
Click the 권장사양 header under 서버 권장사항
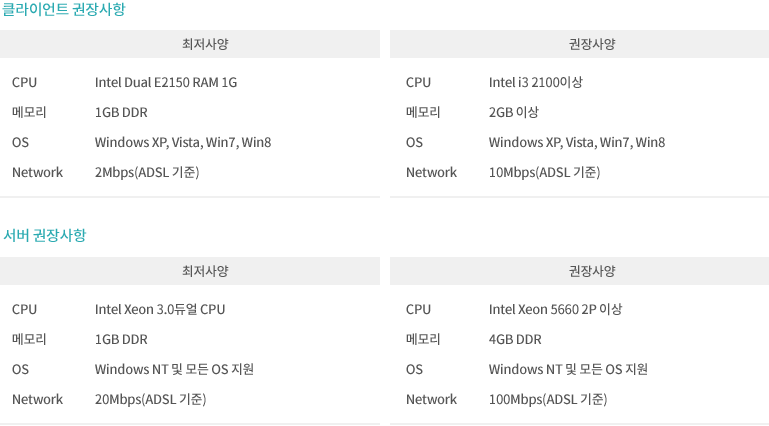coord(592,271)
